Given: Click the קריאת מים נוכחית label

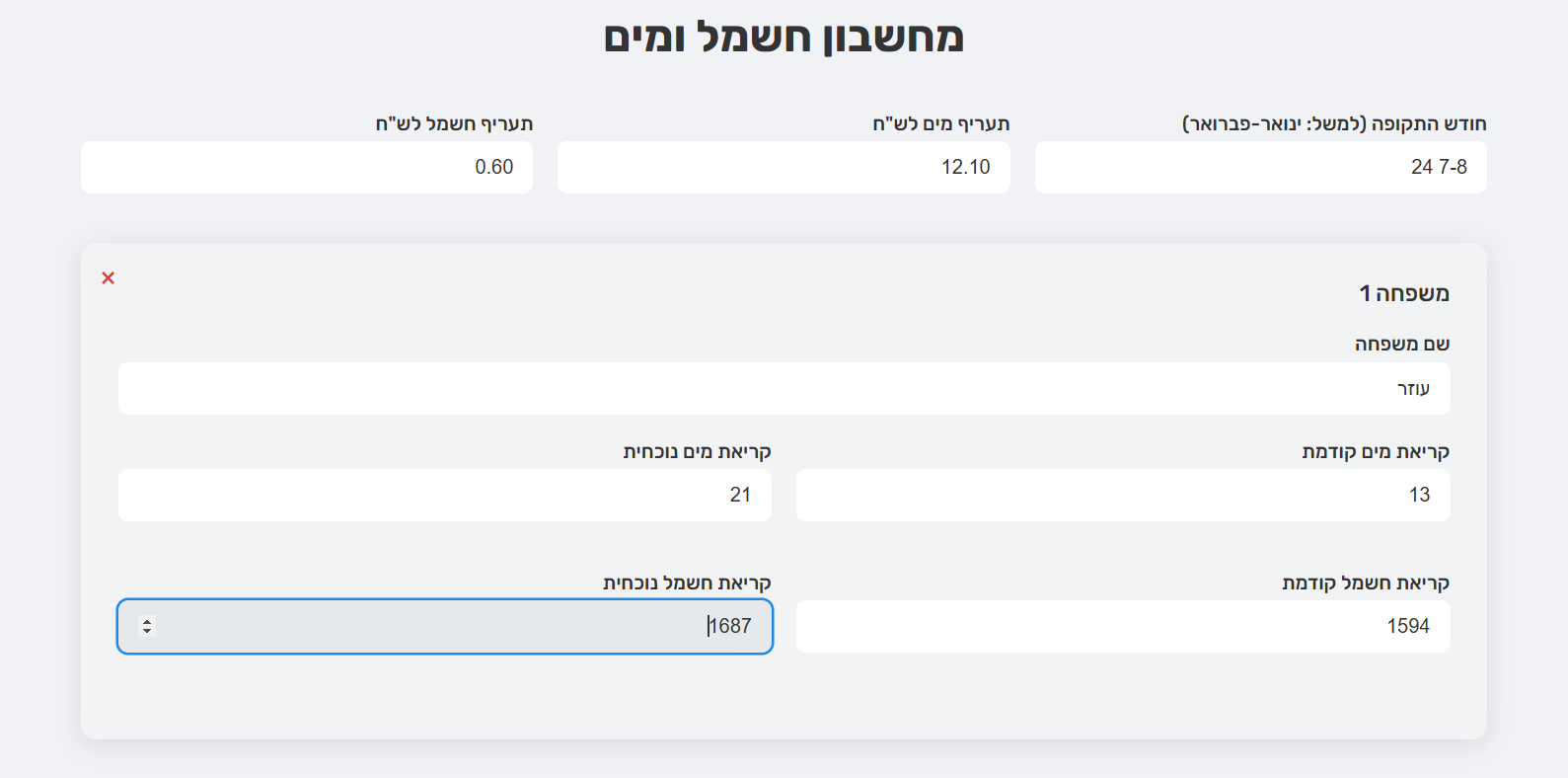Looking at the screenshot, I should 697,451.
